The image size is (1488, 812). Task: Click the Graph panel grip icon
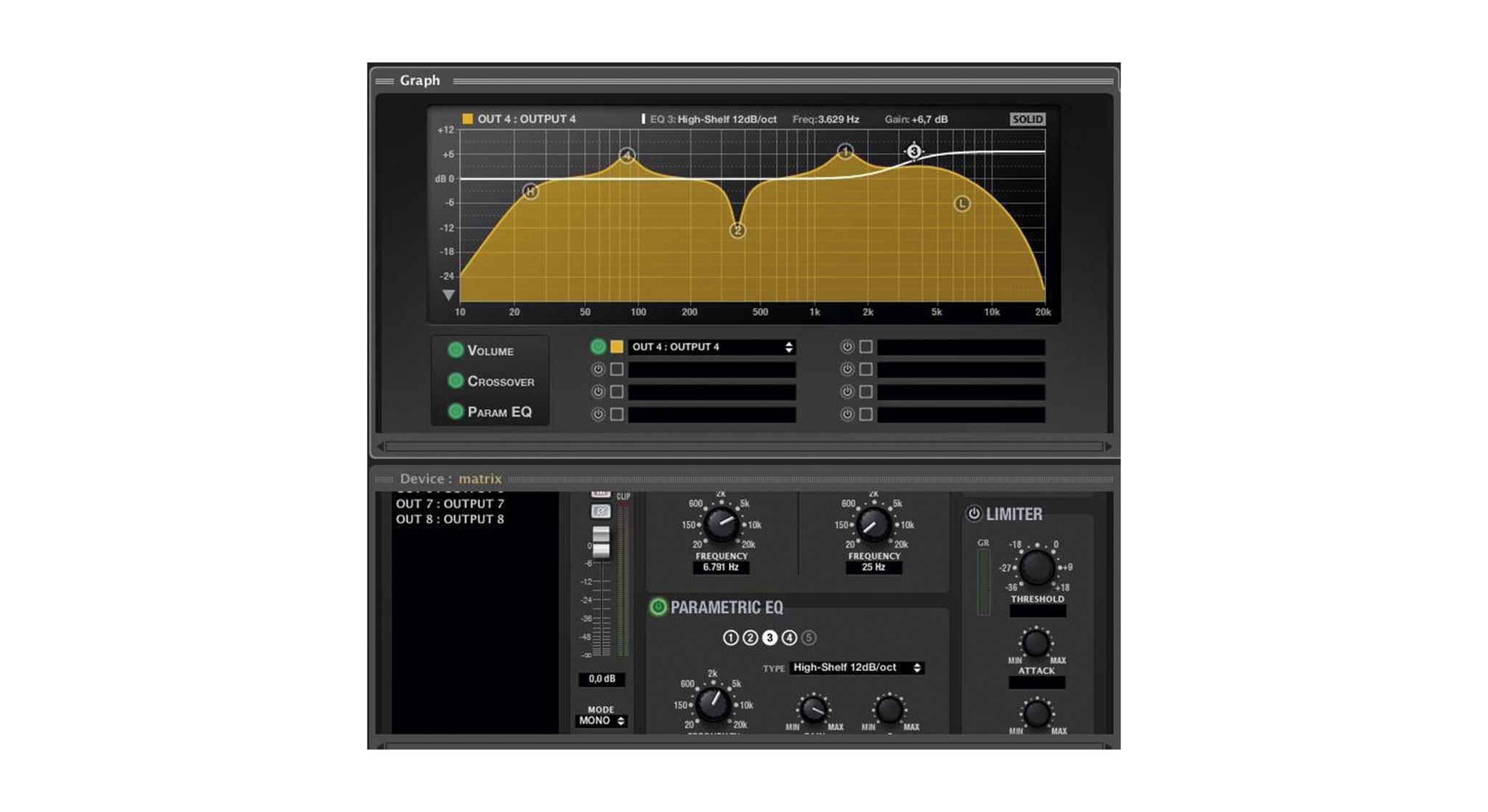click(x=383, y=80)
